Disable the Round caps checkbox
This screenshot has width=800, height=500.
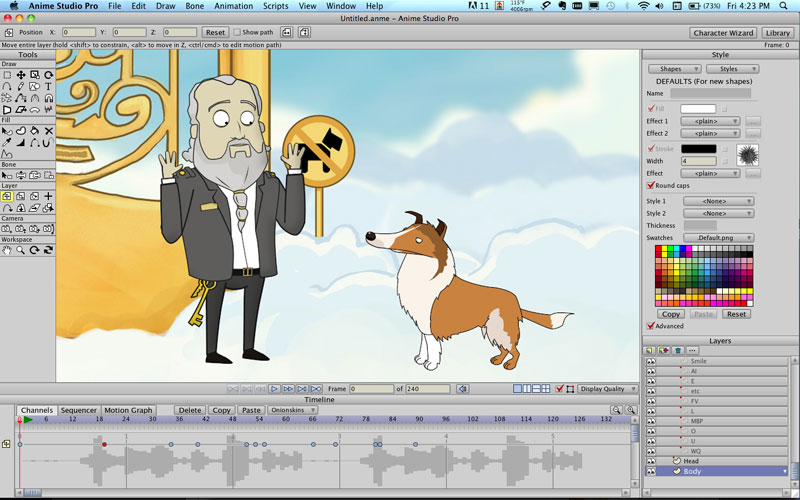click(x=651, y=185)
